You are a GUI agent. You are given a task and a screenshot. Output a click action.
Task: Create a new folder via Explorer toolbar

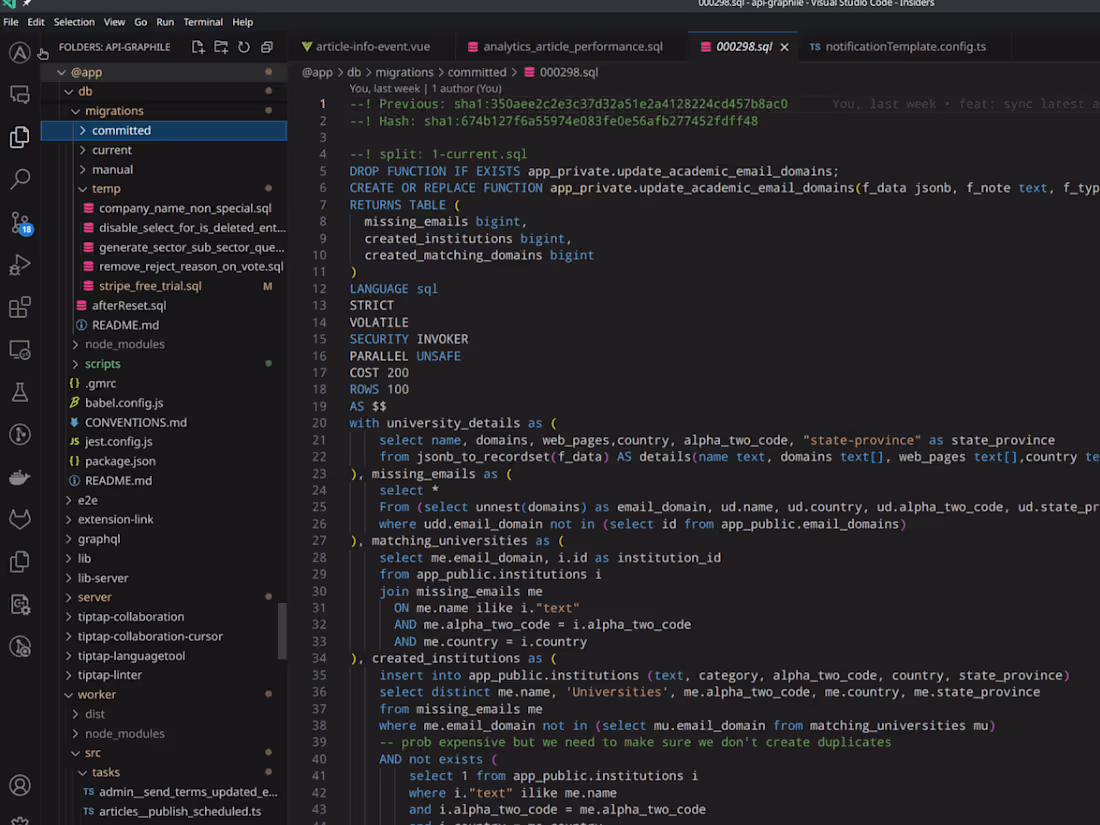click(x=222, y=46)
